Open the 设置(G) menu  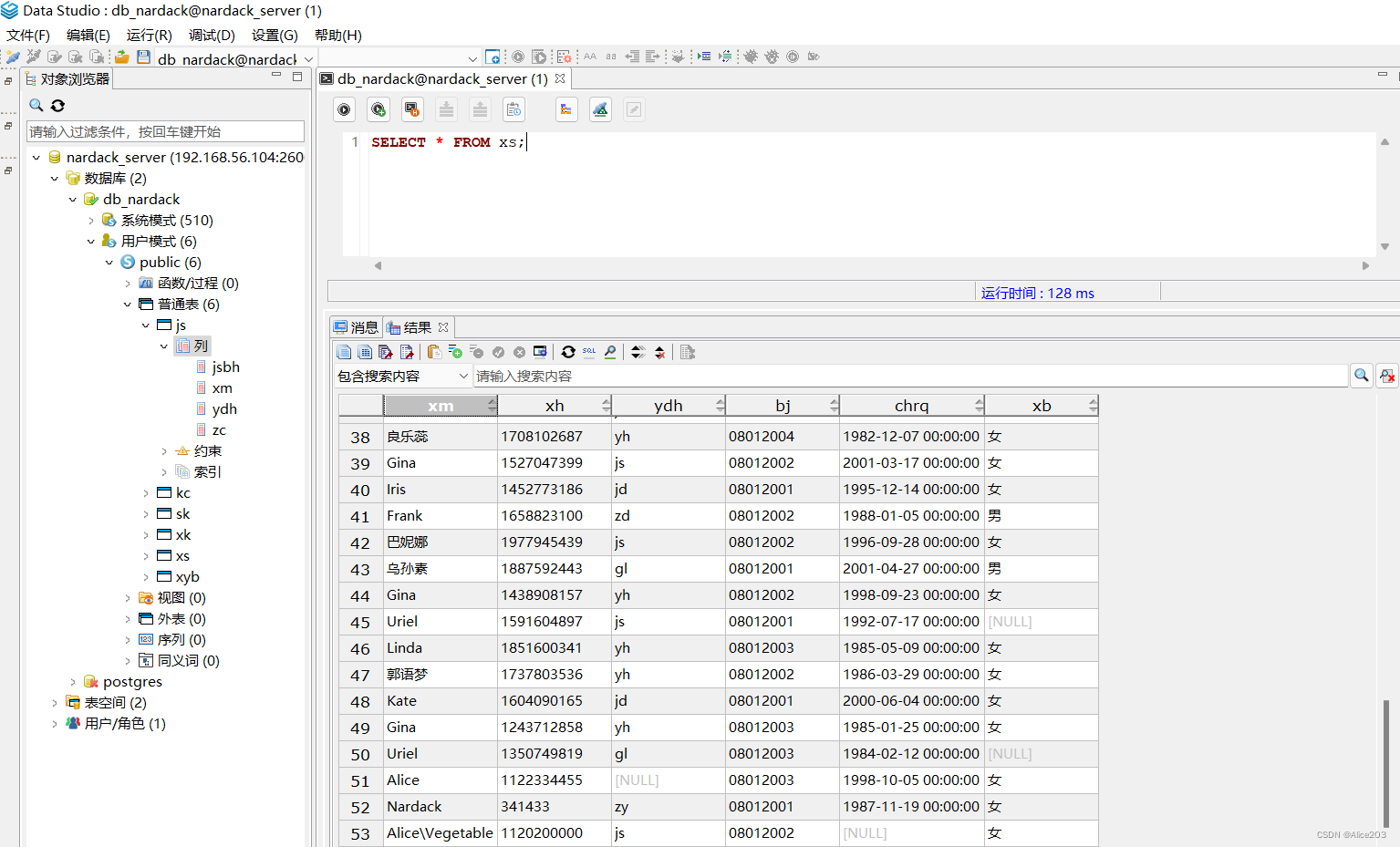point(275,35)
